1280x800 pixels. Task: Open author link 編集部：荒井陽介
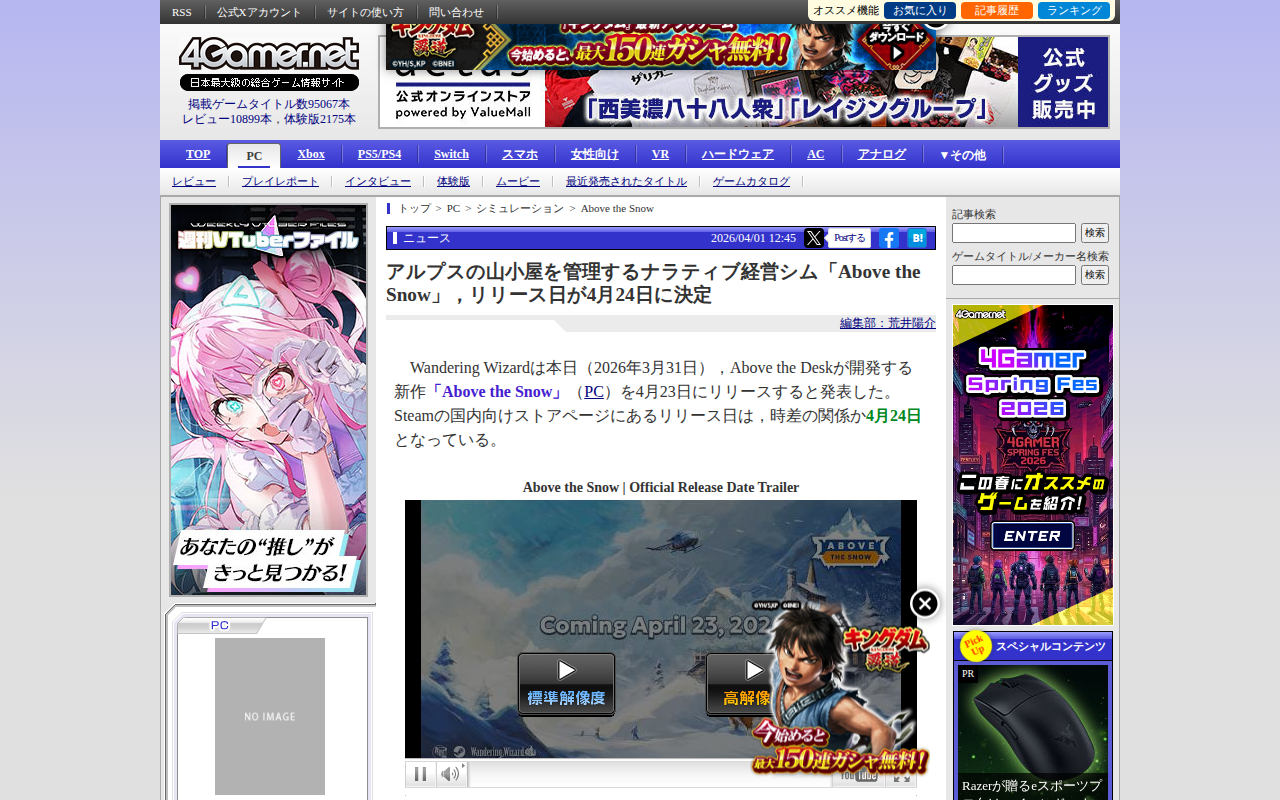pos(888,323)
